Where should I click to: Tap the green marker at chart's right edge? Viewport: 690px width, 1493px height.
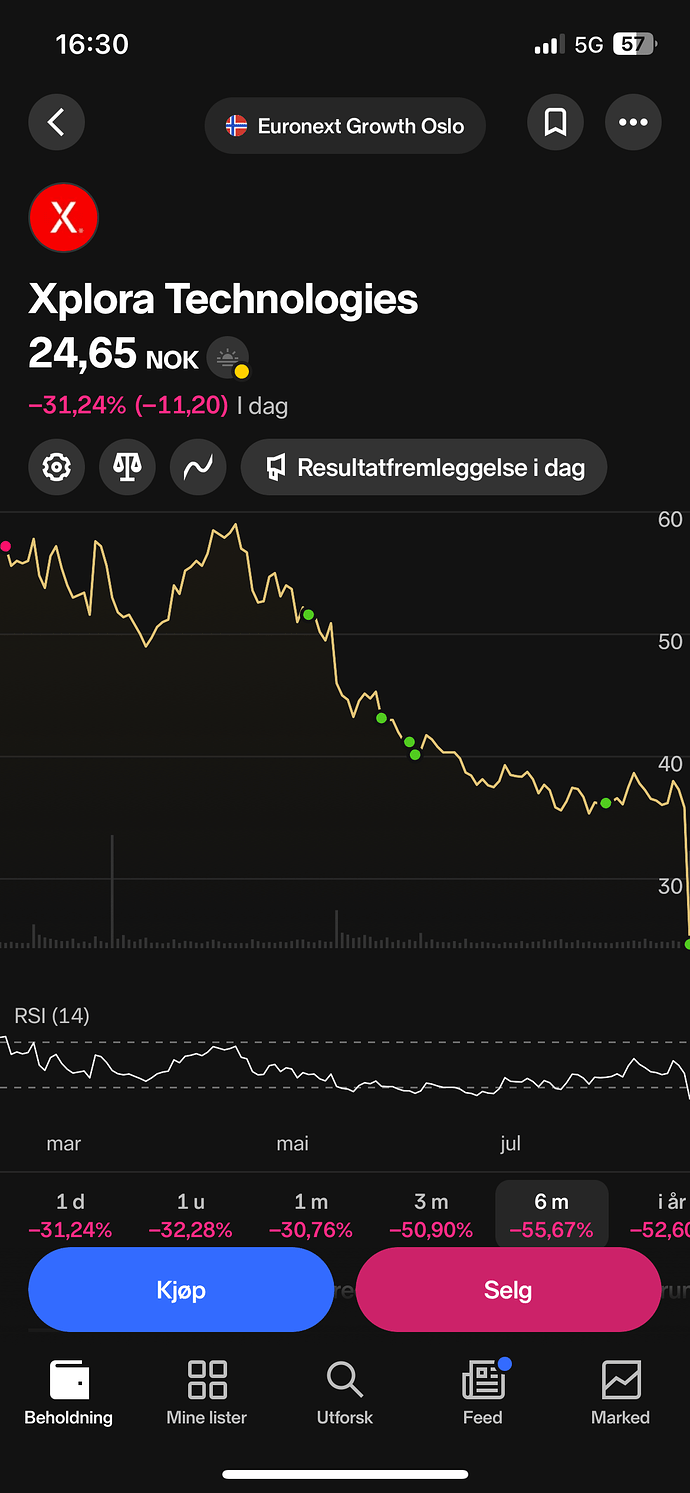tap(687, 943)
